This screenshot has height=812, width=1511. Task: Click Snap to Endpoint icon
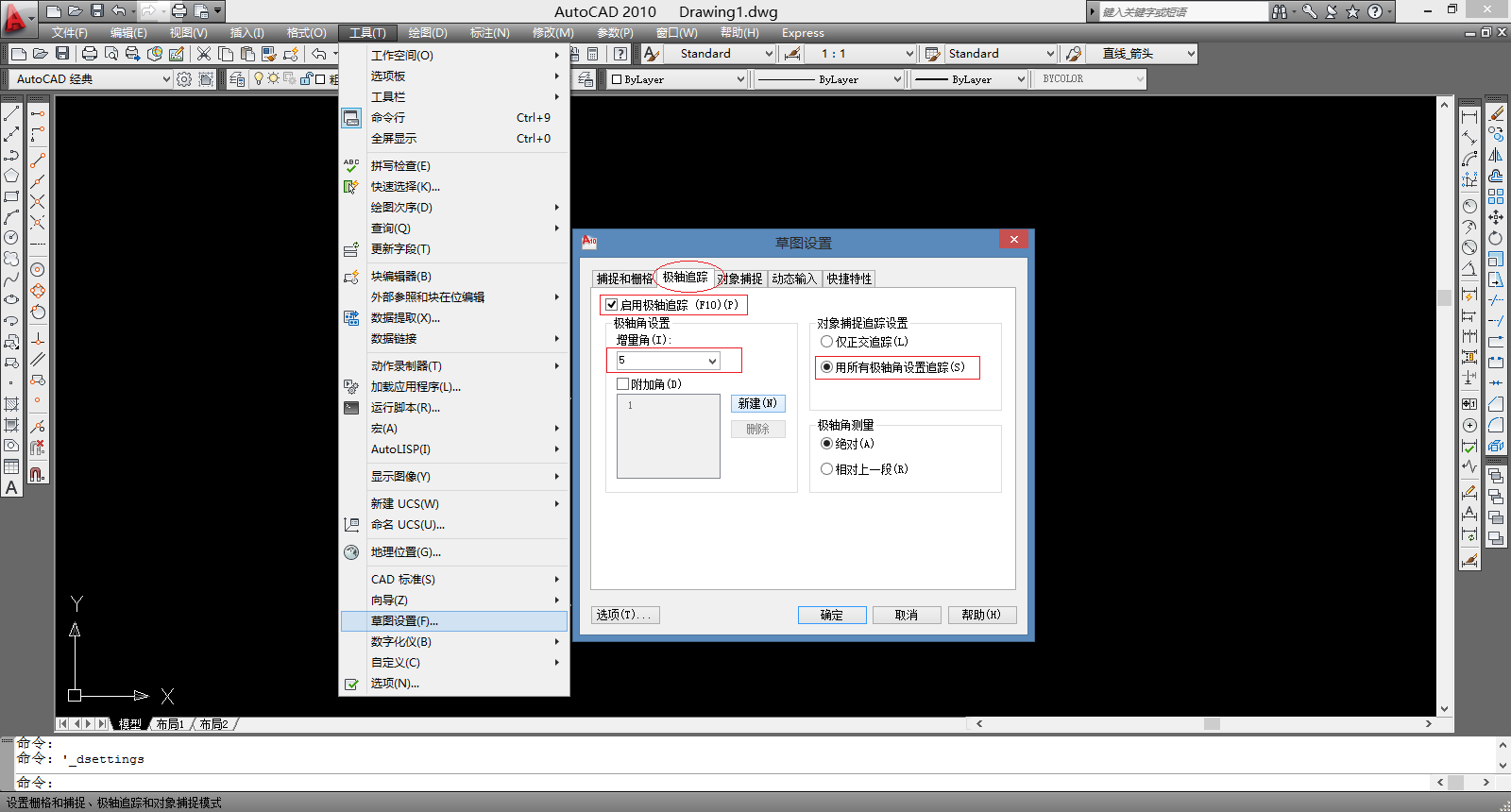click(38, 161)
